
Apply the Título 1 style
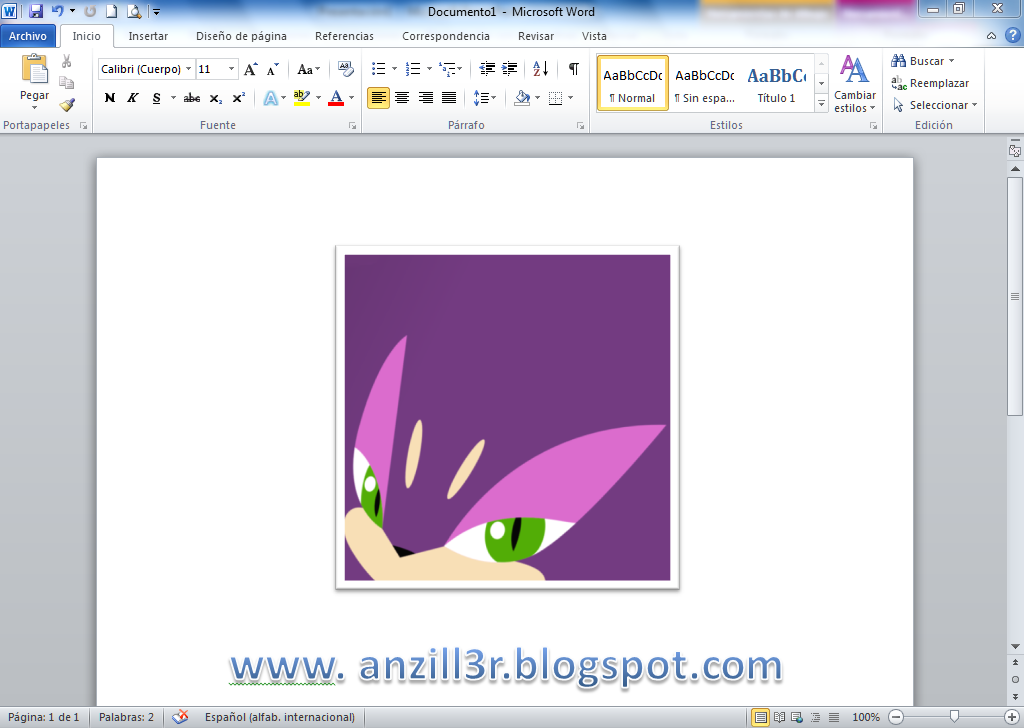click(776, 83)
